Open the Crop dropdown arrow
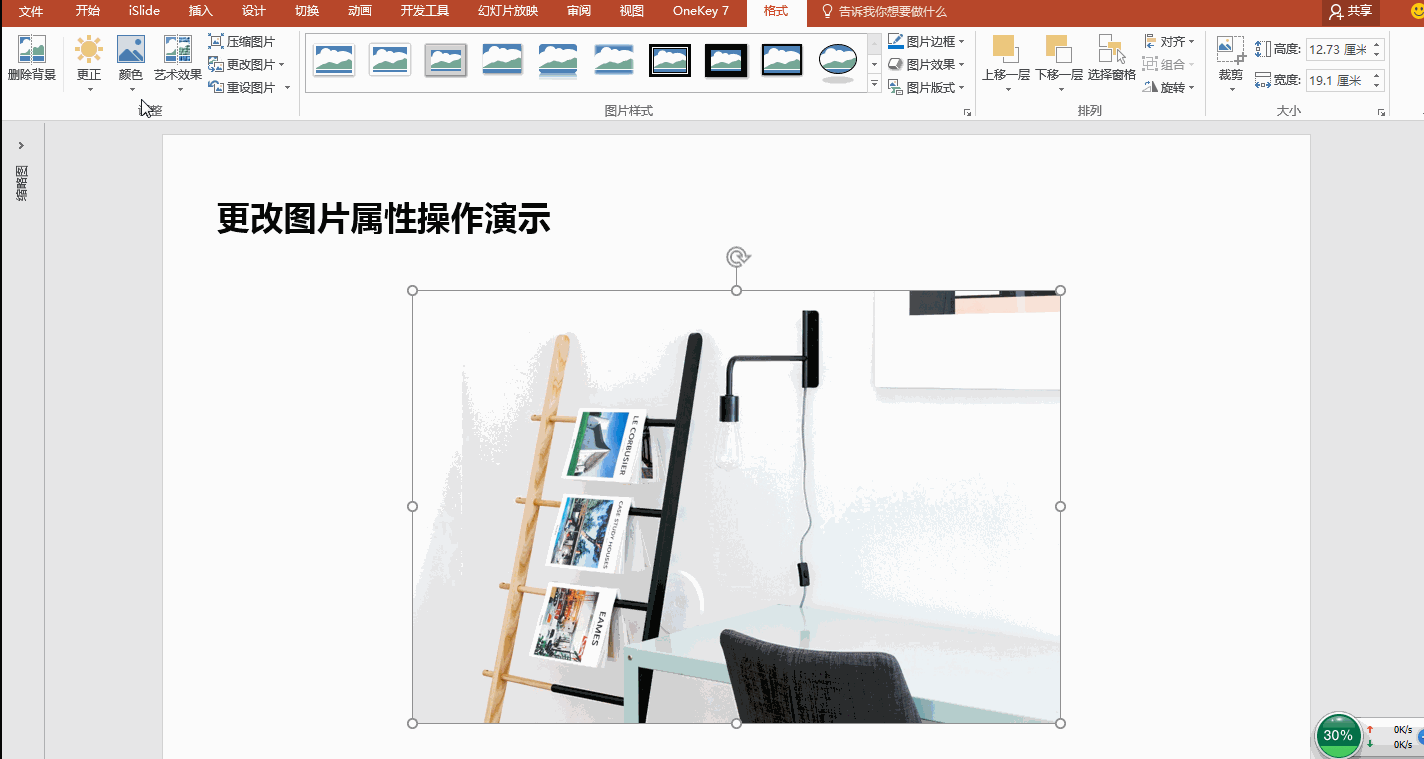The height and width of the screenshot is (759, 1424). point(1231,89)
